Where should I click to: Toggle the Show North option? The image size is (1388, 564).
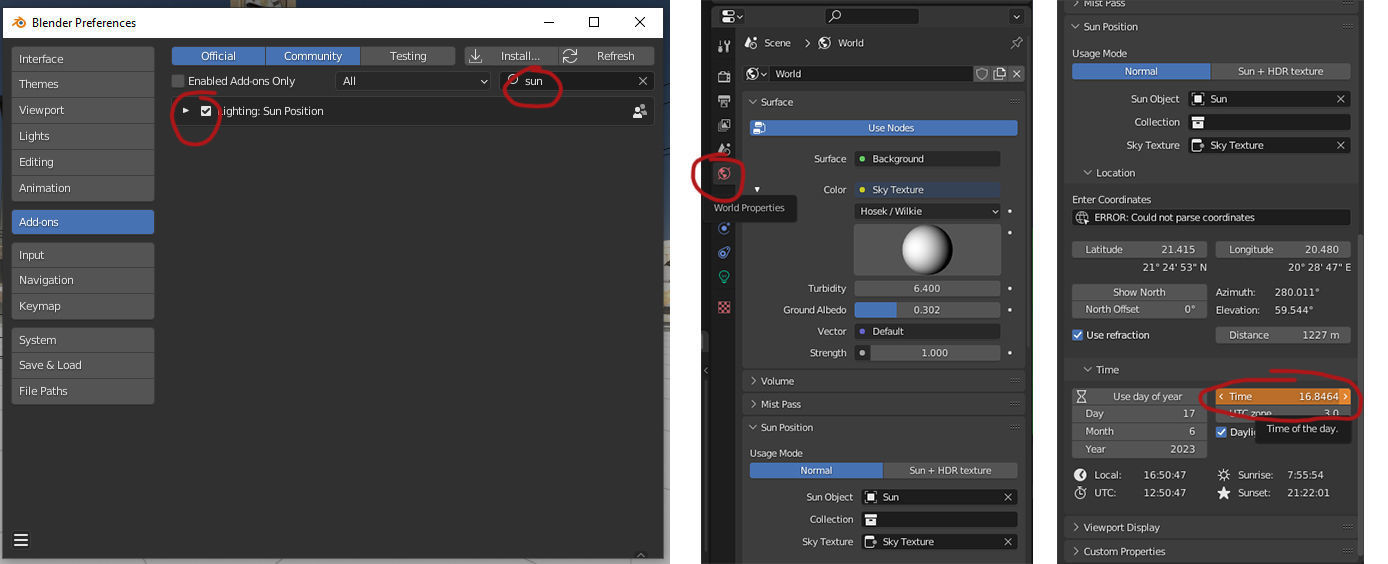tap(1139, 292)
